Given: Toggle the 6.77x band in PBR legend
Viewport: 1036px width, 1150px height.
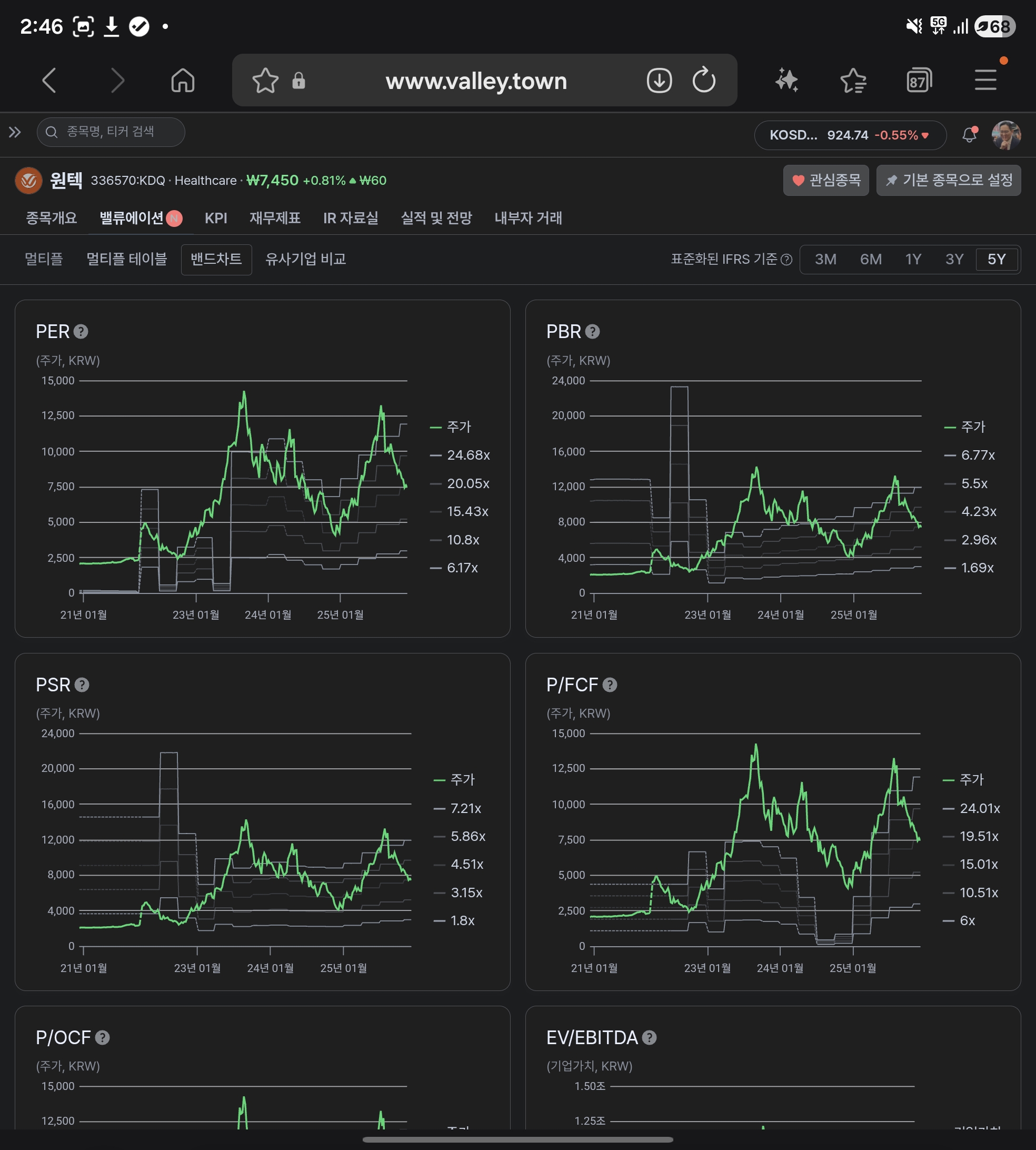Looking at the screenshot, I should click(x=969, y=455).
